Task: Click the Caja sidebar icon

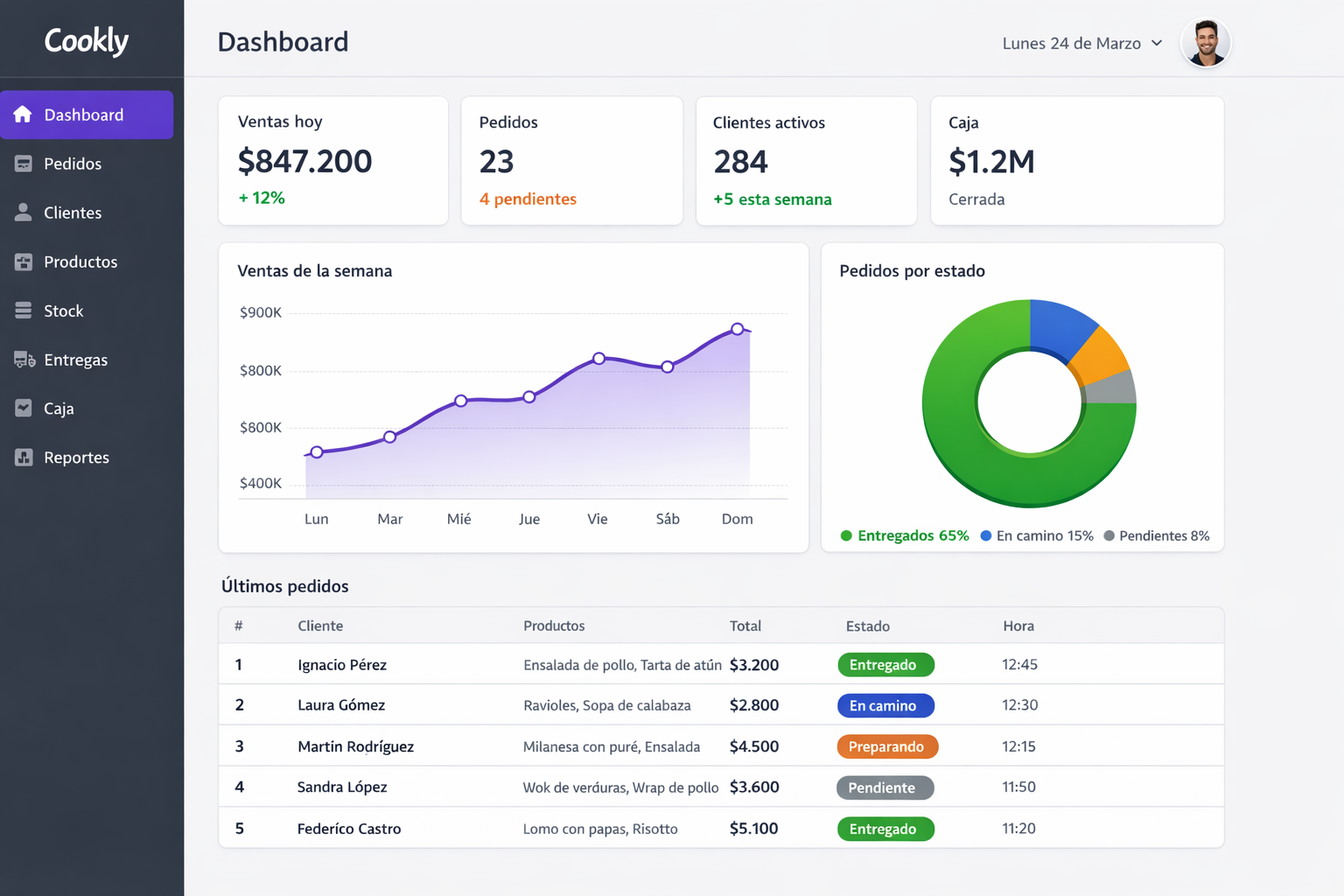Action: [x=24, y=409]
